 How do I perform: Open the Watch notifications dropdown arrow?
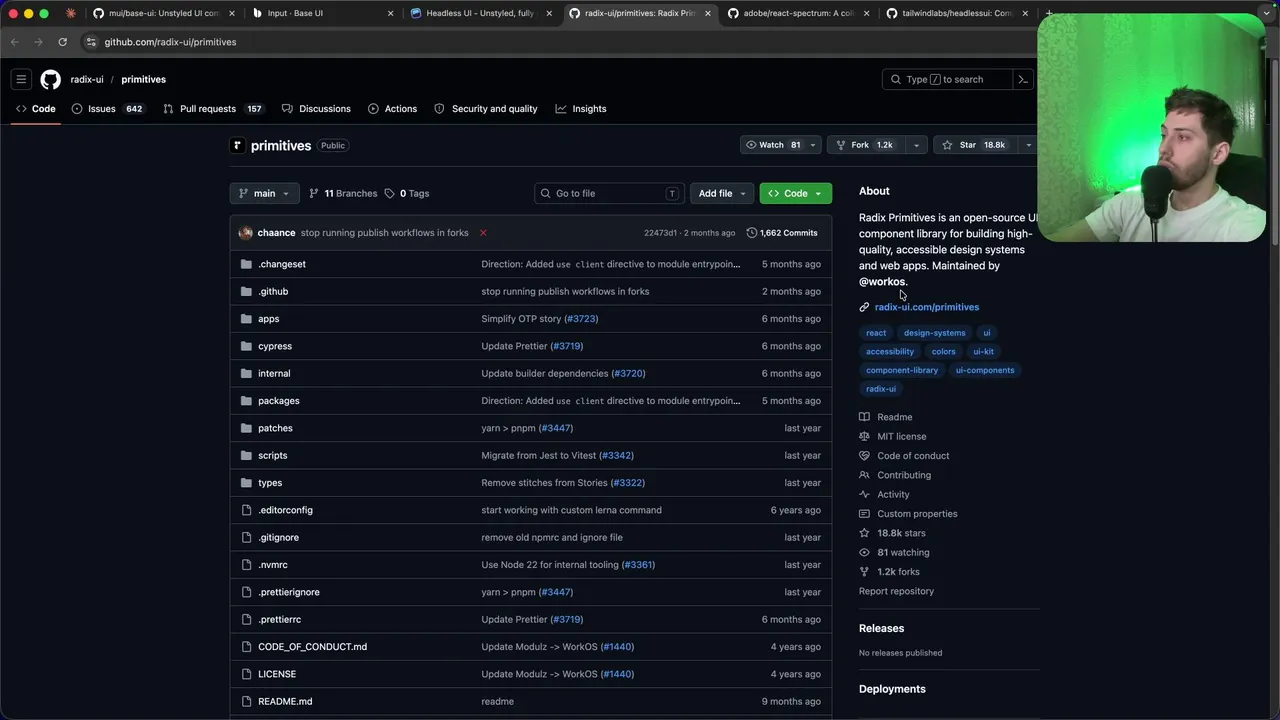(x=812, y=145)
